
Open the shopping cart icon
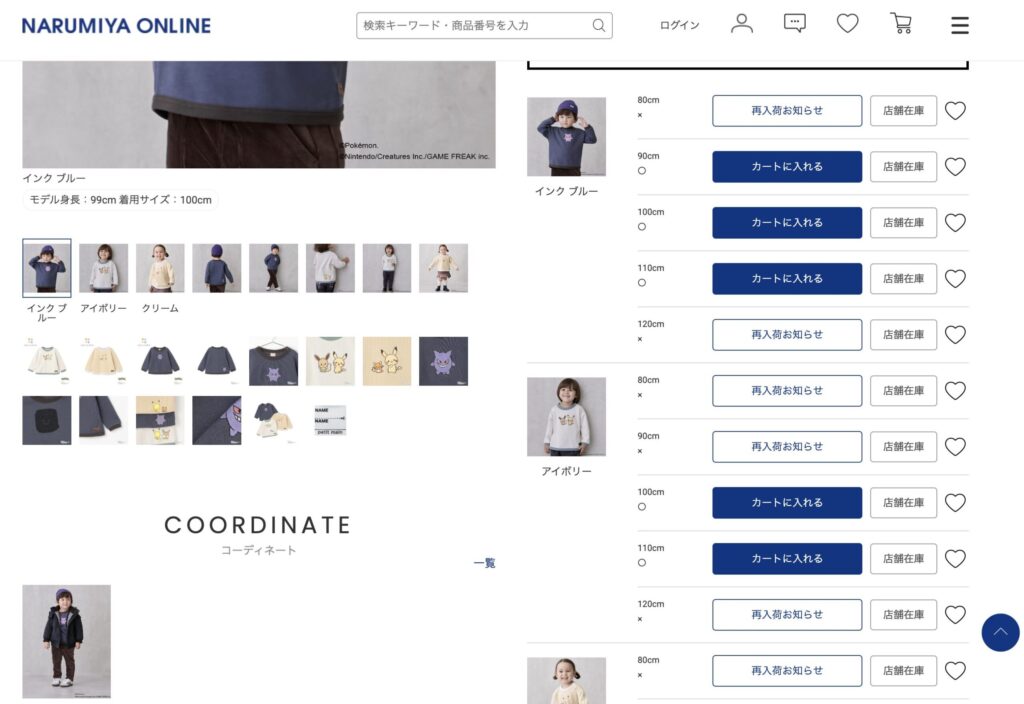[x=901, y=24]
